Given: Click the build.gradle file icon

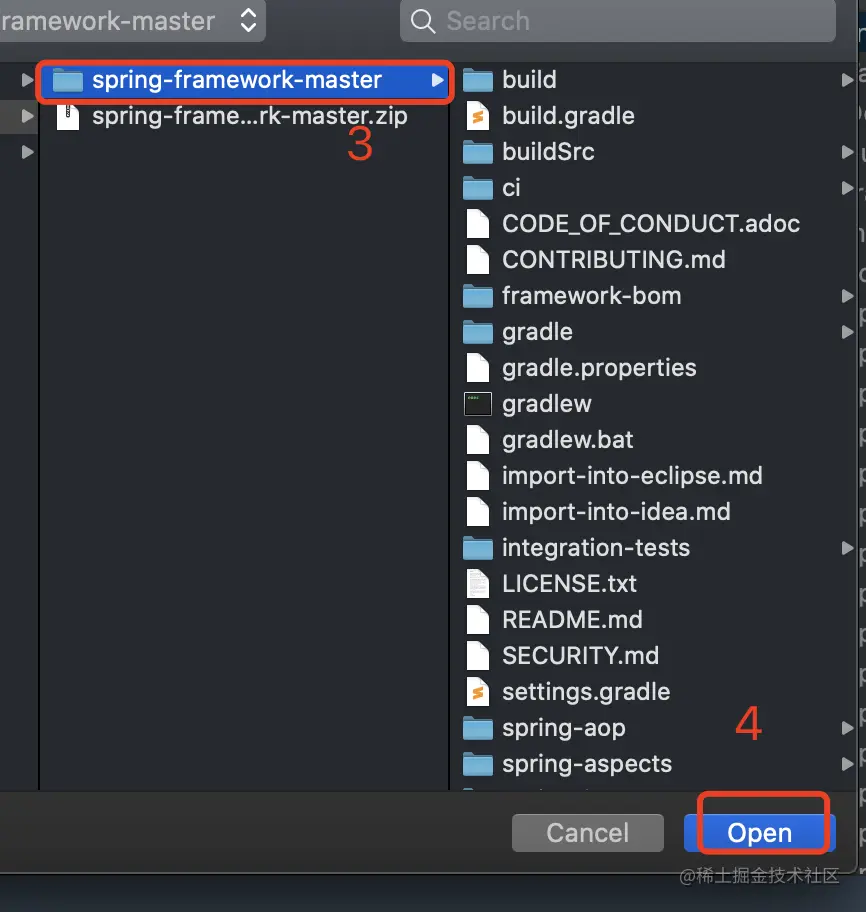Looking at the screenshot, I should (477, 116).
